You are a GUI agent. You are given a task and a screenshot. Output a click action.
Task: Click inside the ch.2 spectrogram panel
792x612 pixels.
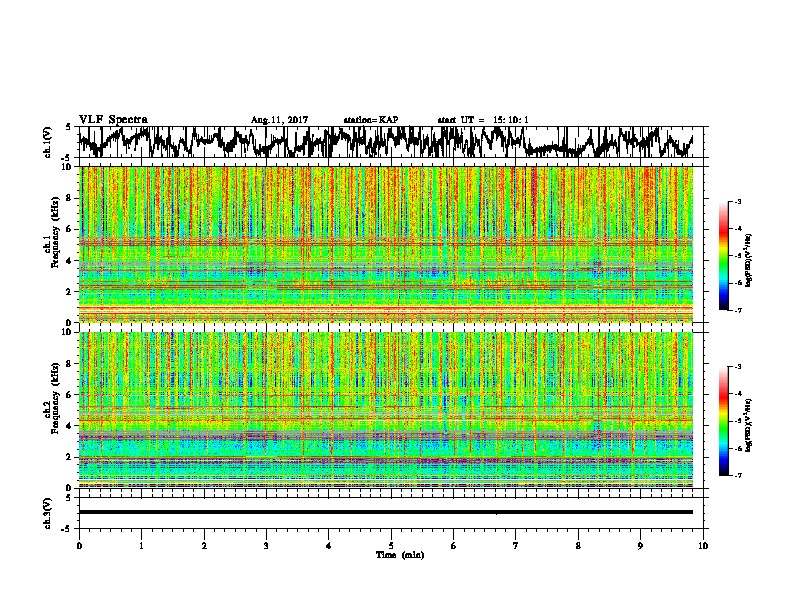(x=386, y=410)
